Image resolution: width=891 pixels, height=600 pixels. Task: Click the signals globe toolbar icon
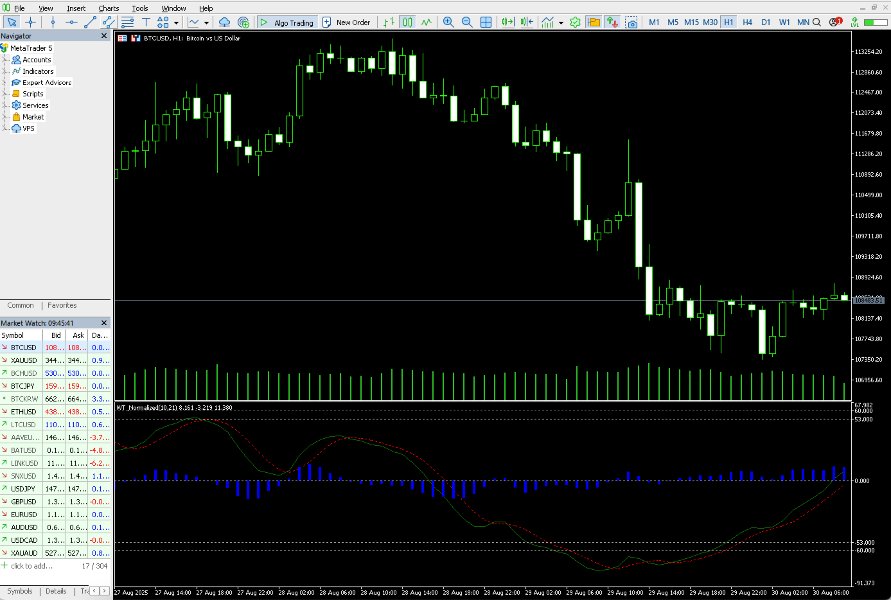pyautogui.click(x=243, y=22)
